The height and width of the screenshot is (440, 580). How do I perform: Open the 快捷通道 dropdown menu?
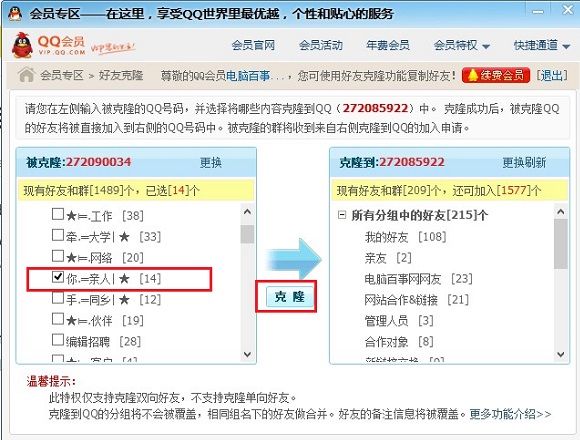coord(542,45)
